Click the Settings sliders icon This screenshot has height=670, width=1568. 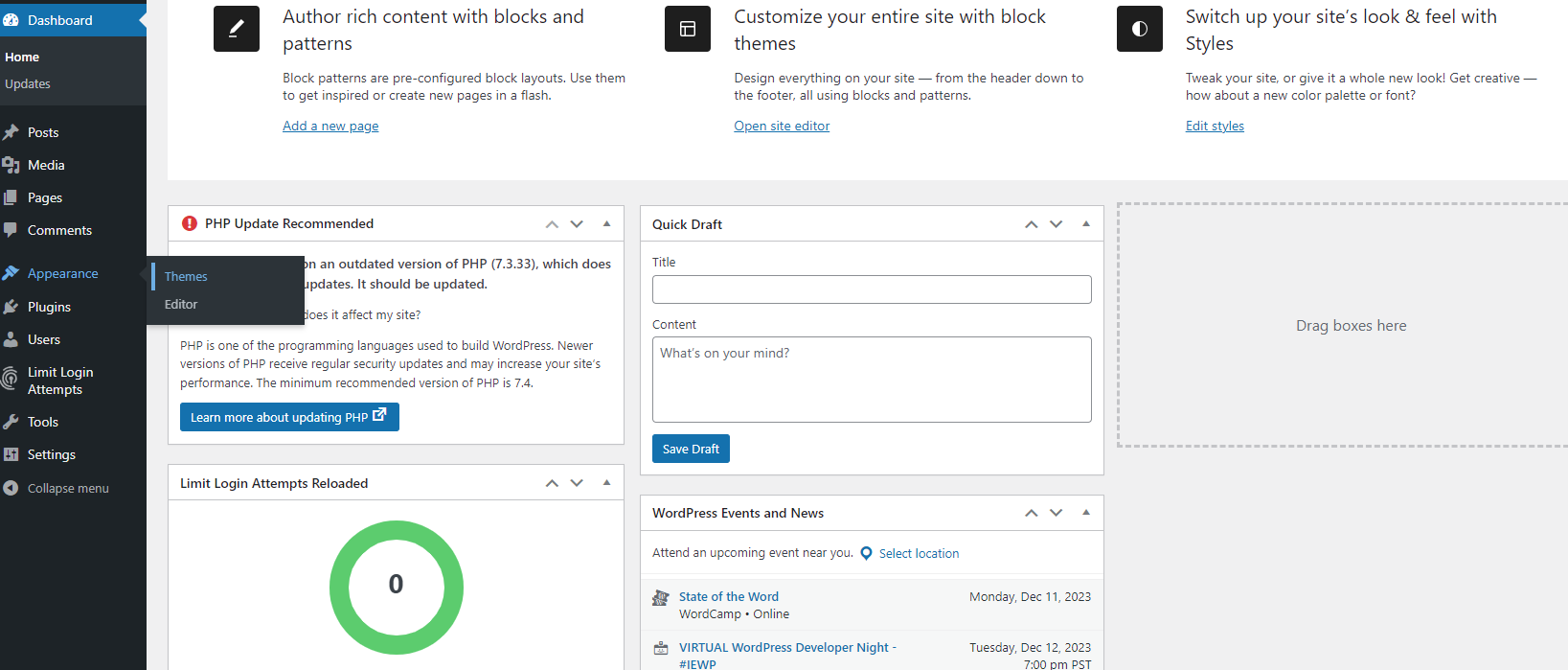(11, 454)
